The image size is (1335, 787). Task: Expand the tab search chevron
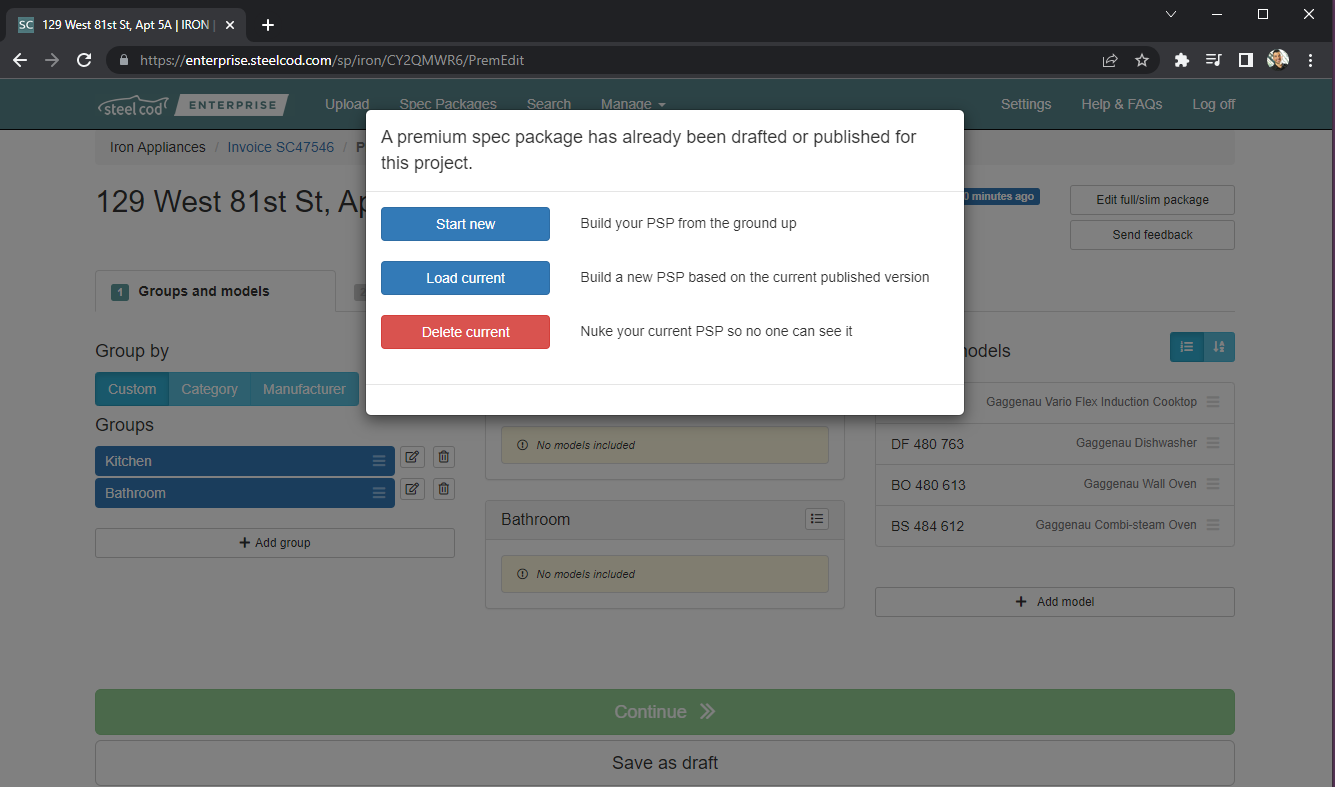pos(1171,14)
